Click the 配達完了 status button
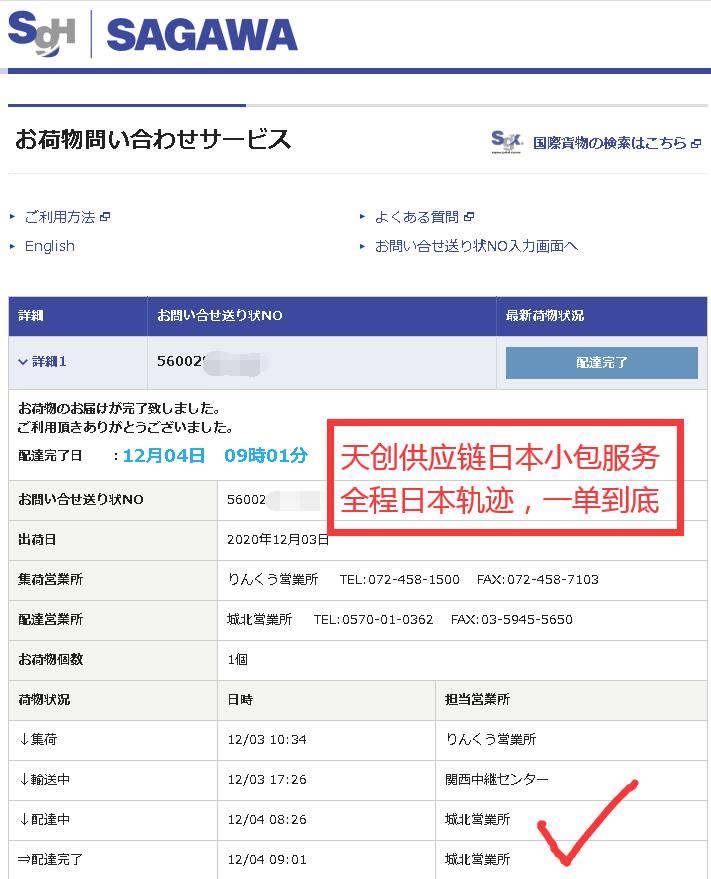The width and height of the screenshot is (711, 879). [x=602, y=363]
